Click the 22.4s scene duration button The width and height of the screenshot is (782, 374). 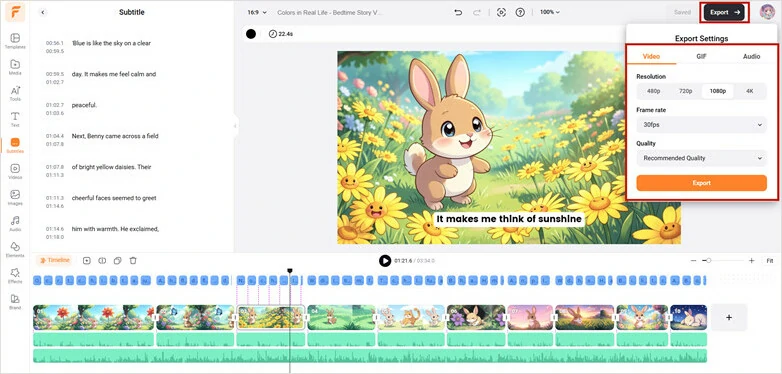coord(281,34)
